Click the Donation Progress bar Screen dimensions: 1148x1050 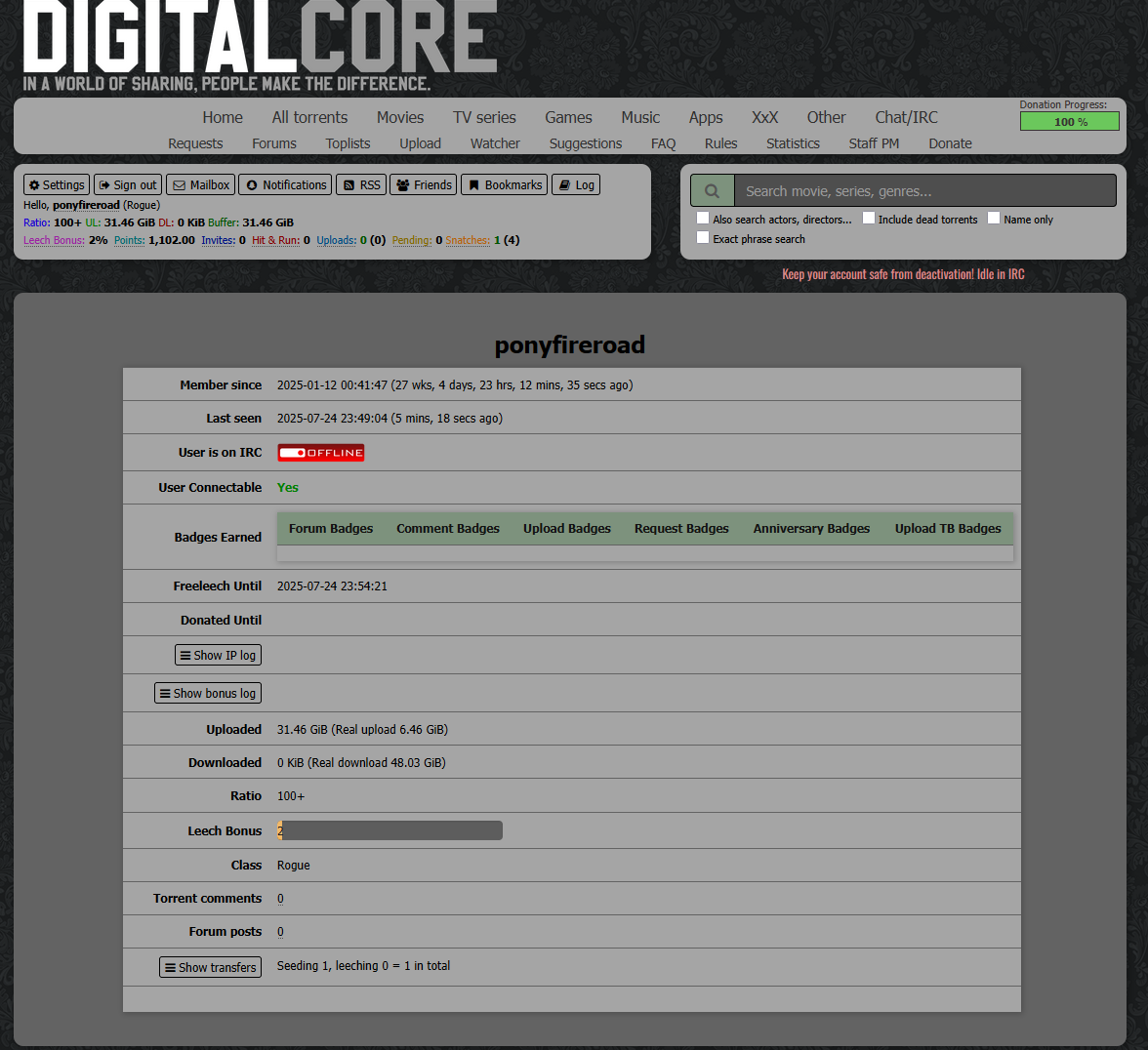click(1070, 122)
